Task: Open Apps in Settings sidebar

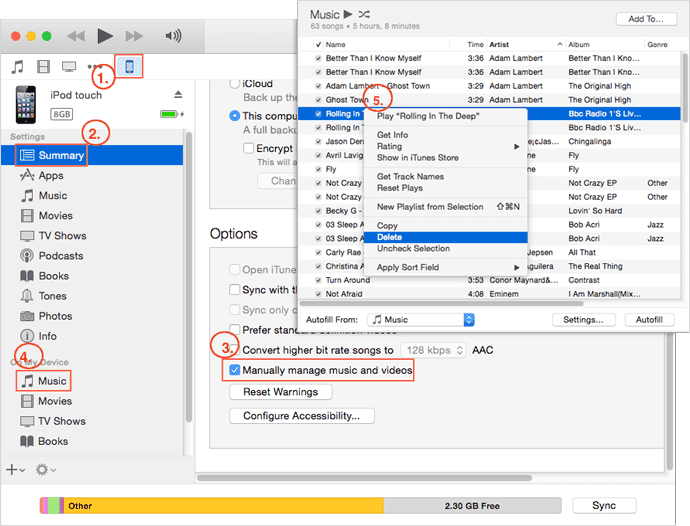Action: 42,175
